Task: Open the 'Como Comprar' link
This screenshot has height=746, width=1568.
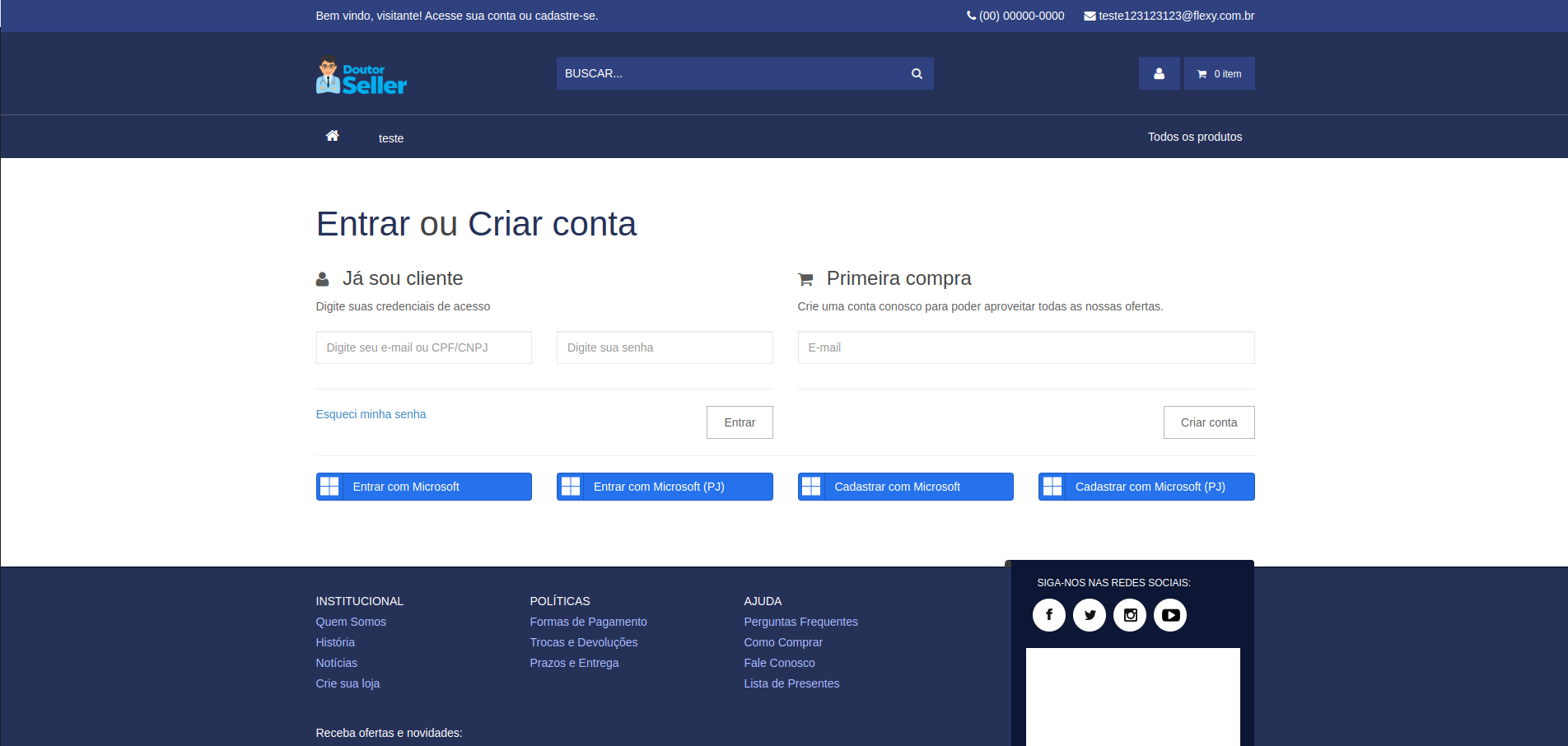Action: tap(783, 642)
